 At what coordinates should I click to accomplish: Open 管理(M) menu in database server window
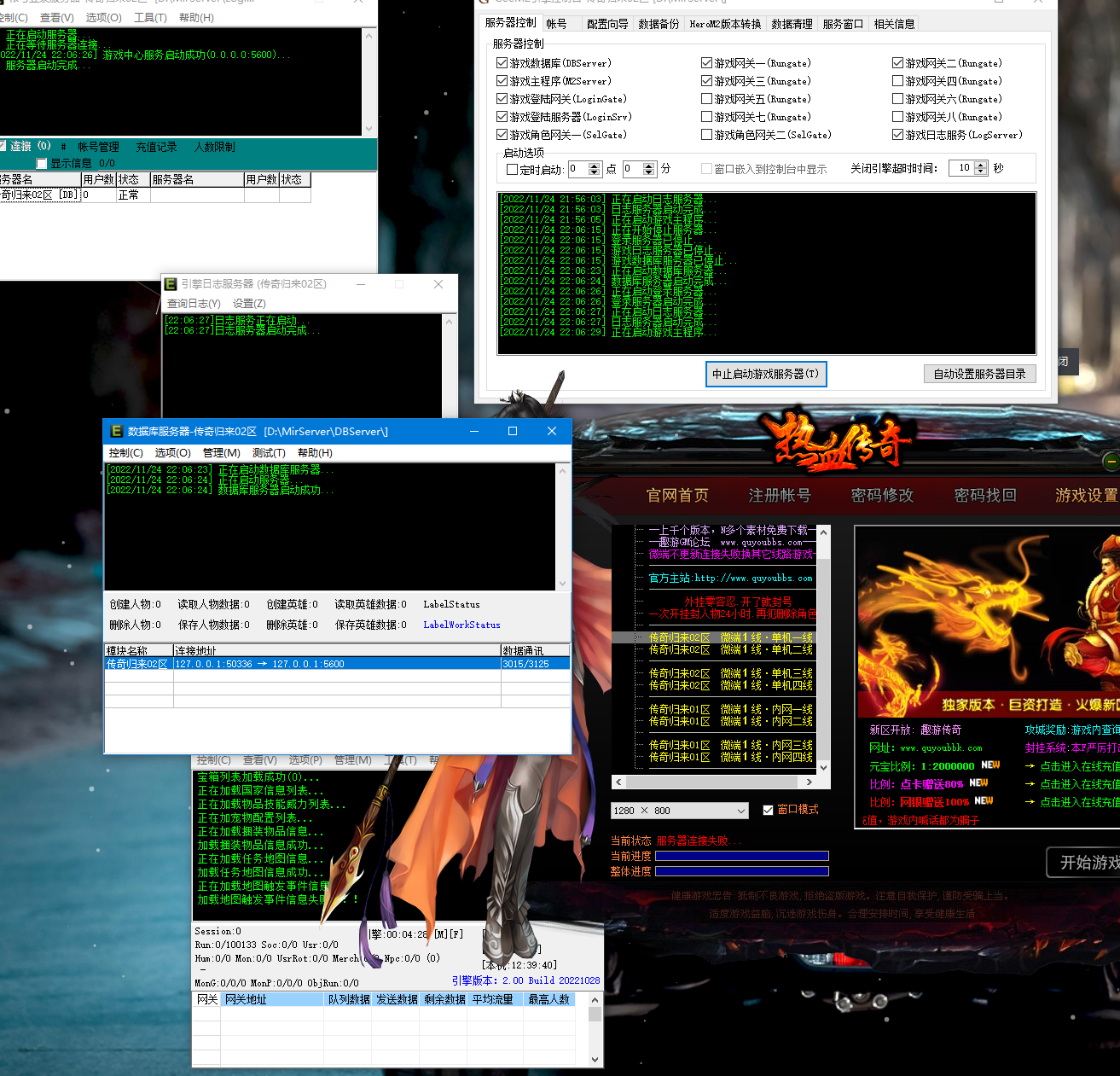point(221,453)
